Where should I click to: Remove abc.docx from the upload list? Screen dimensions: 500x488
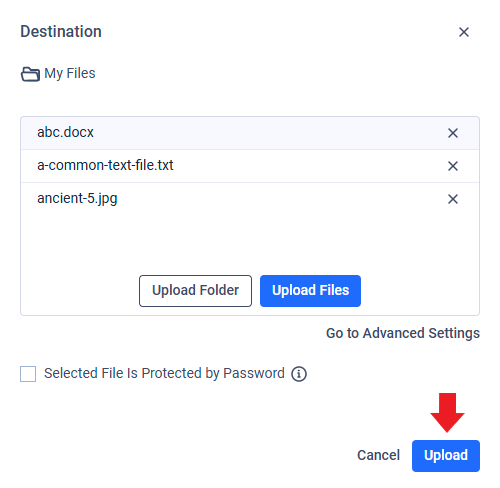point(453,133)
